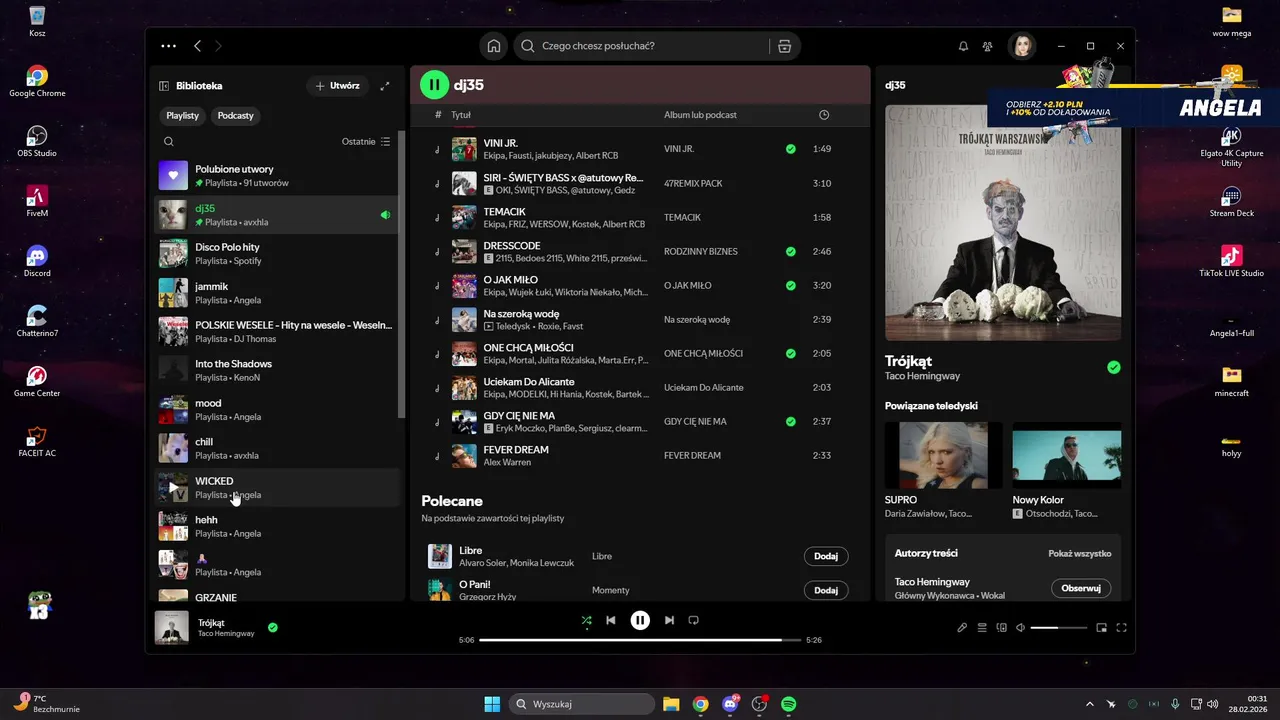The height and width of the screenshot is (720, 1280).
Task: Pause the song in bottom player
Action: coord(640,620)
